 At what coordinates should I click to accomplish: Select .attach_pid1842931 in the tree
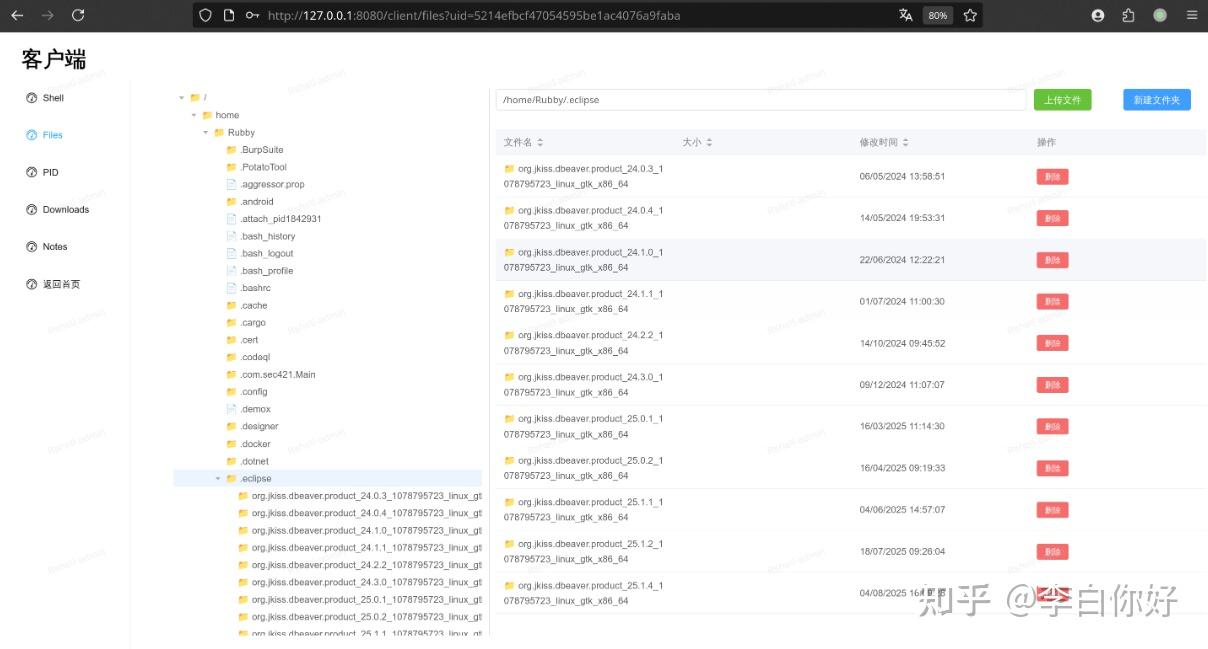click(x=281, y=219)
